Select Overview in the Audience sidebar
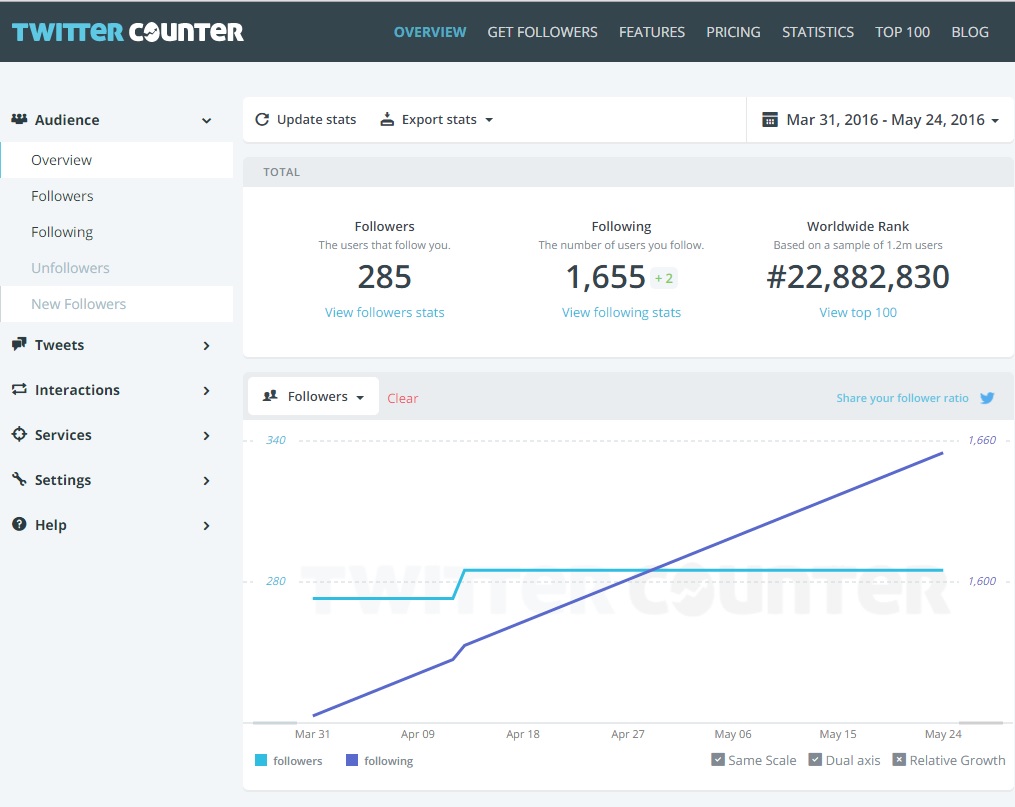The height and width of the screenshot is (807, 1015). click(117, 160)
